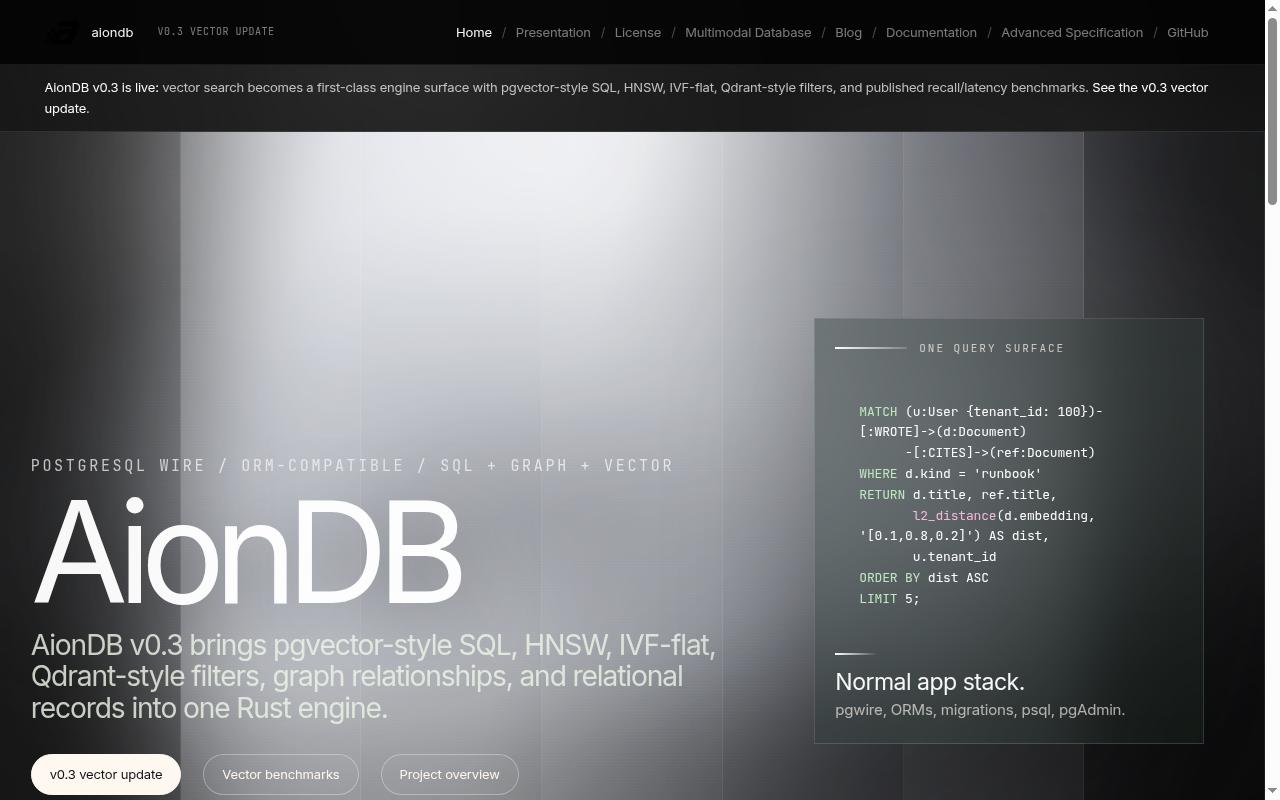Click the v0.3 vector update button
1280x800 pixels.
point(106,774)
